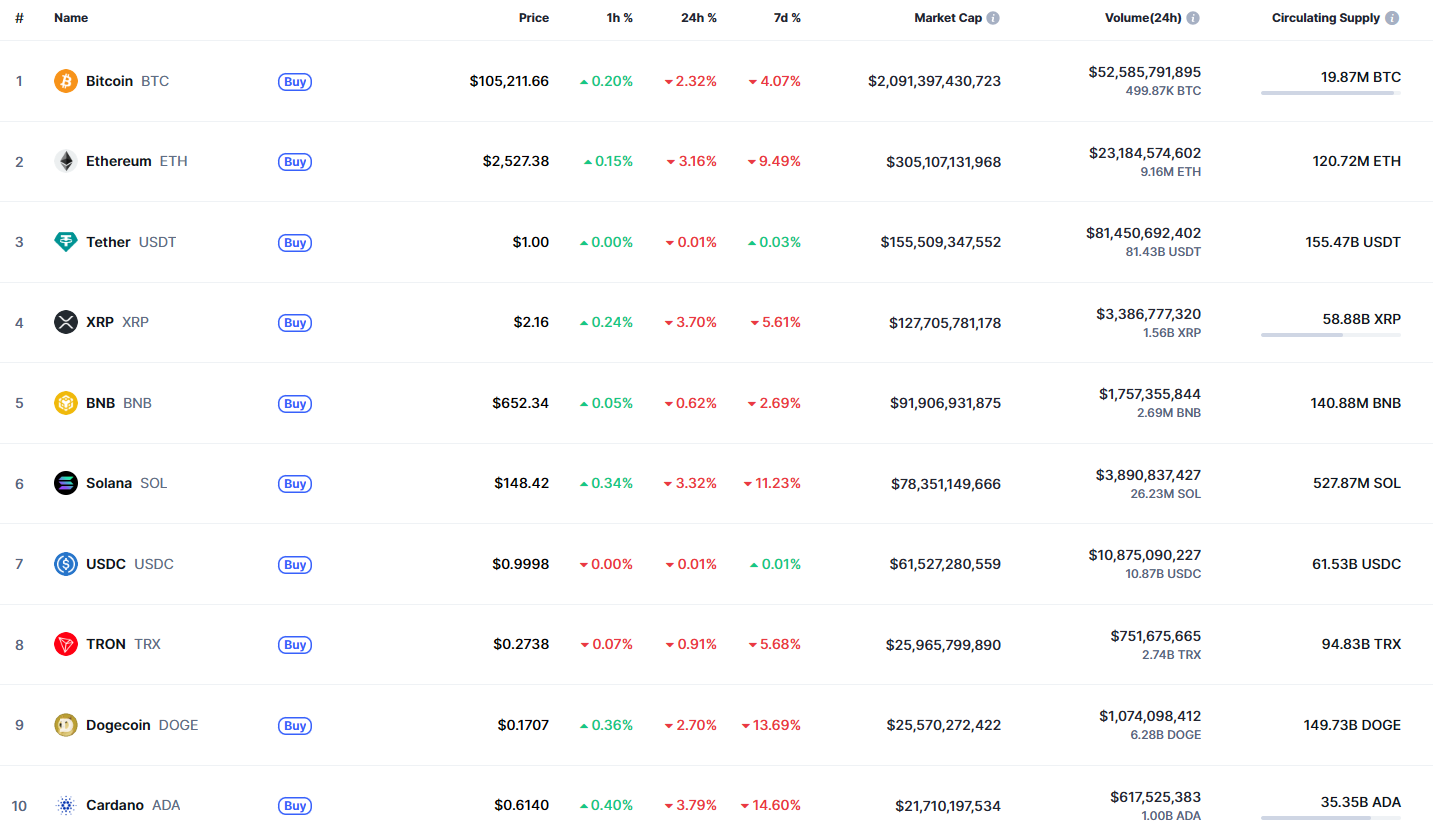The height and width of the screenshot is (838, 1433).
Task: Click the Cardano circulating supply progress bar
Action: pos(1331,818)
